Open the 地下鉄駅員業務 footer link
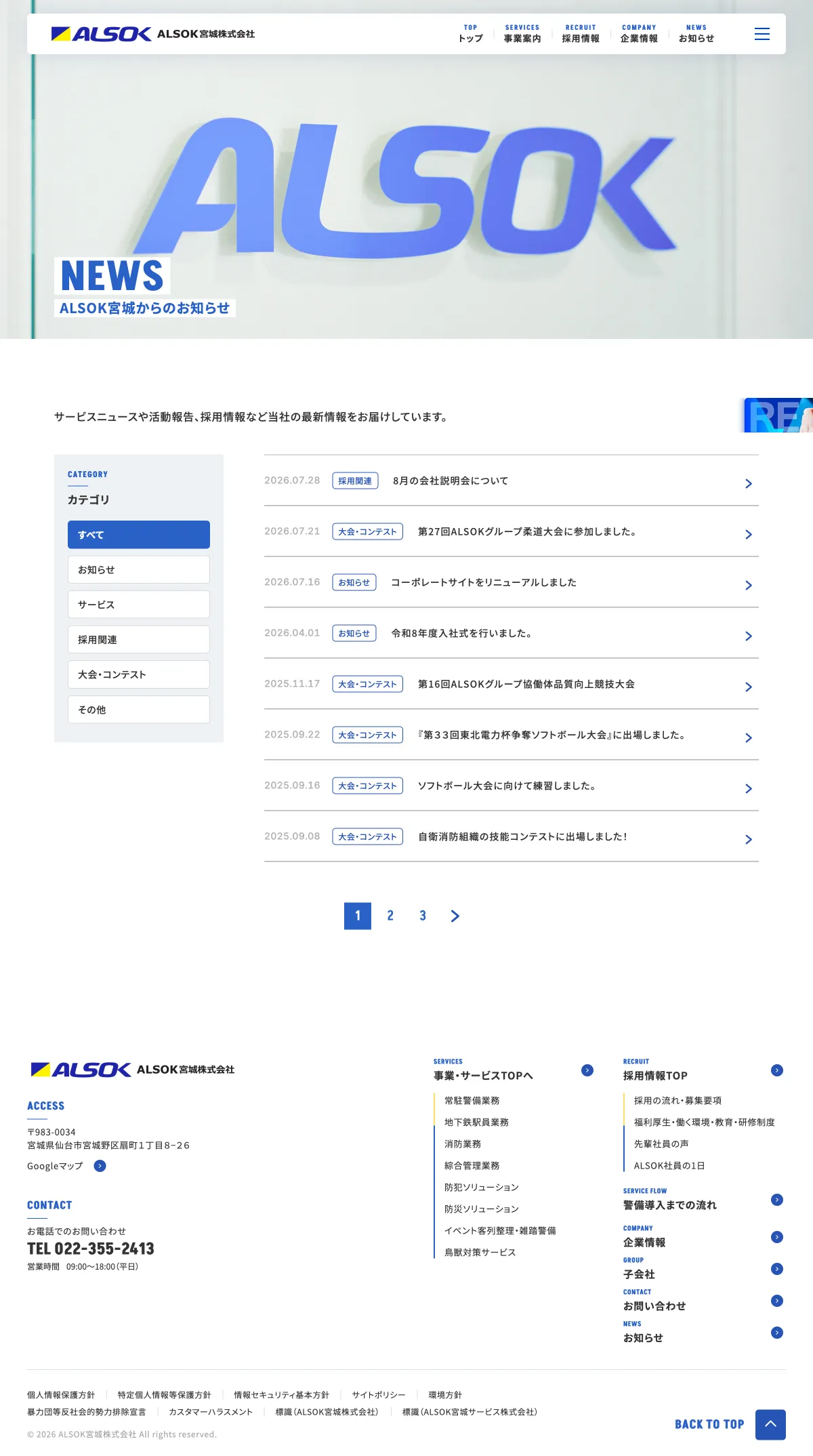This screenshot has width=813, height=1456. coord(476,1123)
